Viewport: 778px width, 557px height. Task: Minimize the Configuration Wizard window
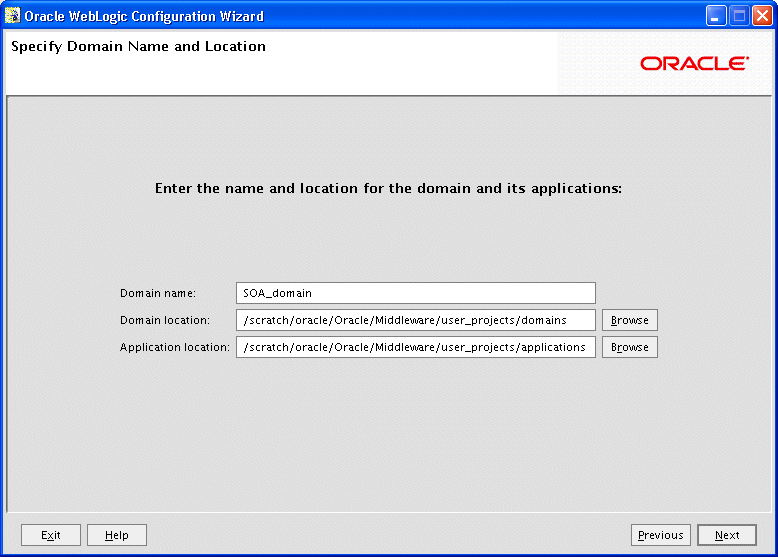coord(715,16)
